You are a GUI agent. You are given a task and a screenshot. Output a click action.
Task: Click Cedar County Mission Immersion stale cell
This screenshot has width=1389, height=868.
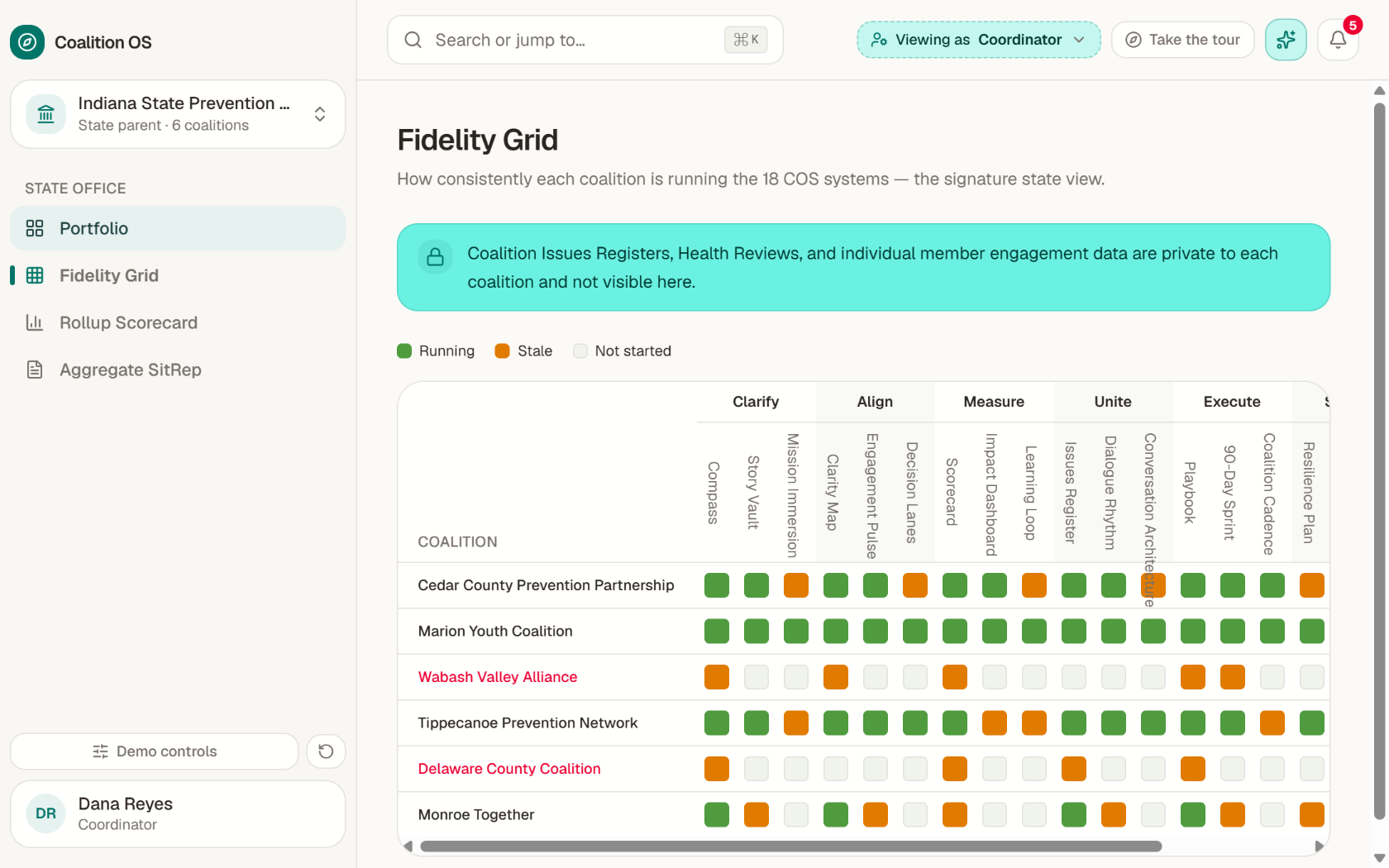click(796, 585)
